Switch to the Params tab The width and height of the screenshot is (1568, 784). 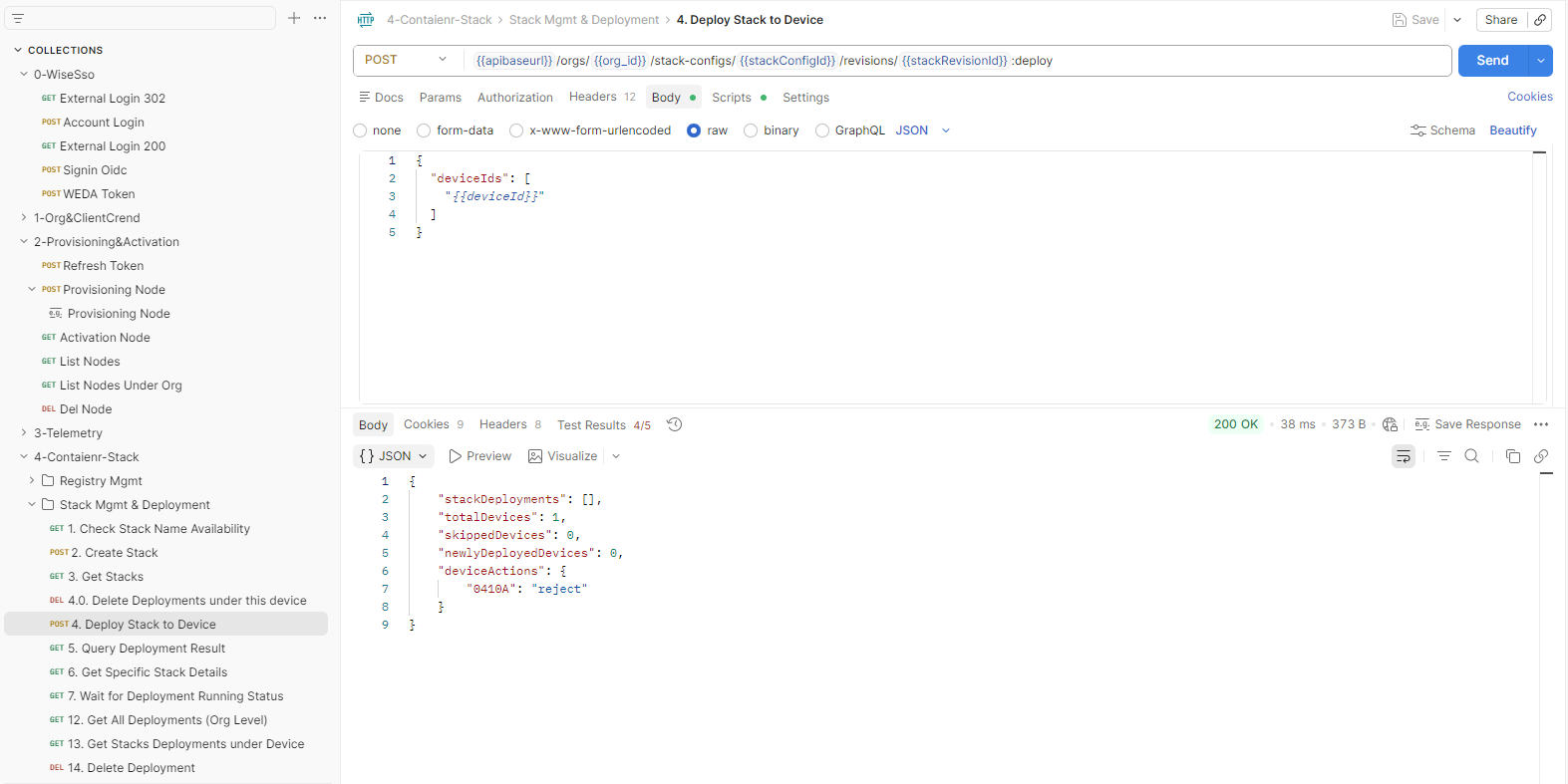(441, 98)
